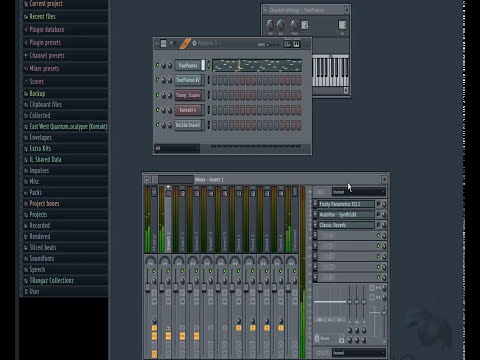Click pitch range box in Channel settings

coord(305,25)
